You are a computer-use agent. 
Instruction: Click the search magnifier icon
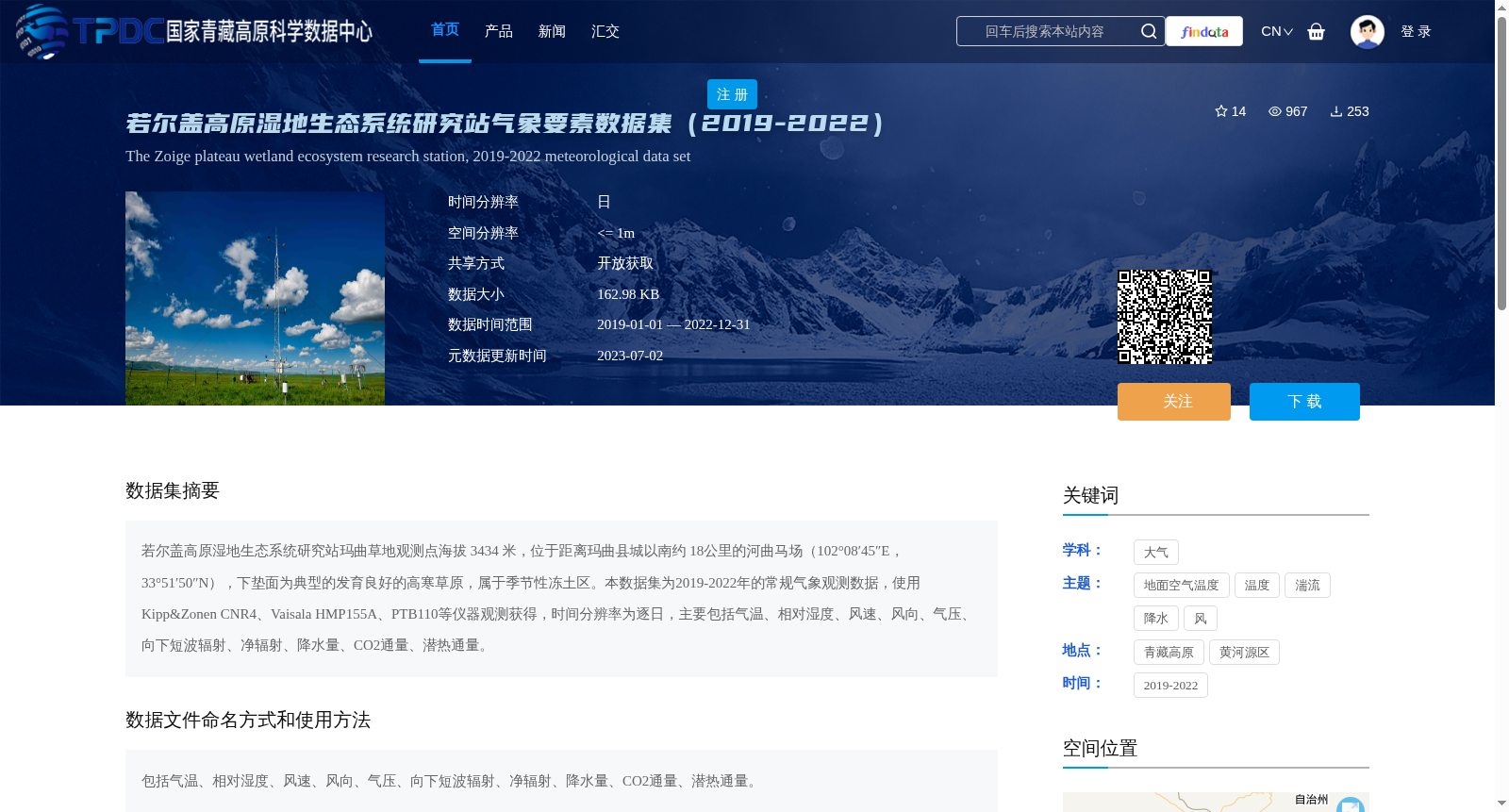click(x=1149, y=31)
